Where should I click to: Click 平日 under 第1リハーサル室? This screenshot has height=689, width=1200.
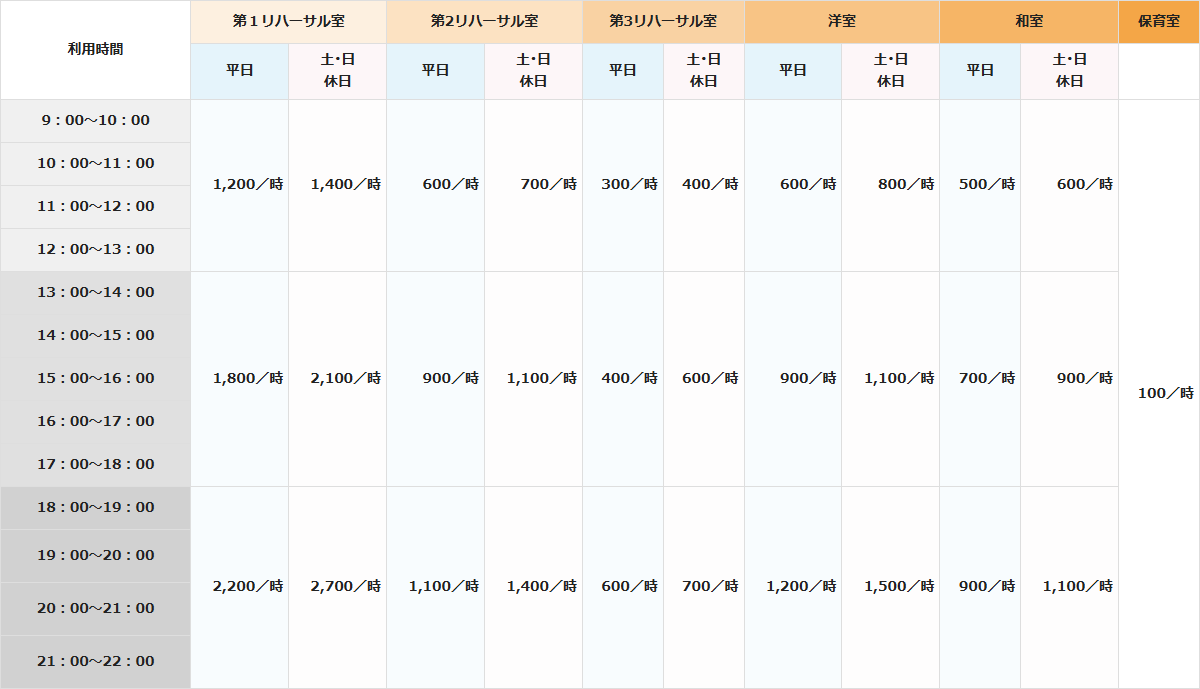239,70
